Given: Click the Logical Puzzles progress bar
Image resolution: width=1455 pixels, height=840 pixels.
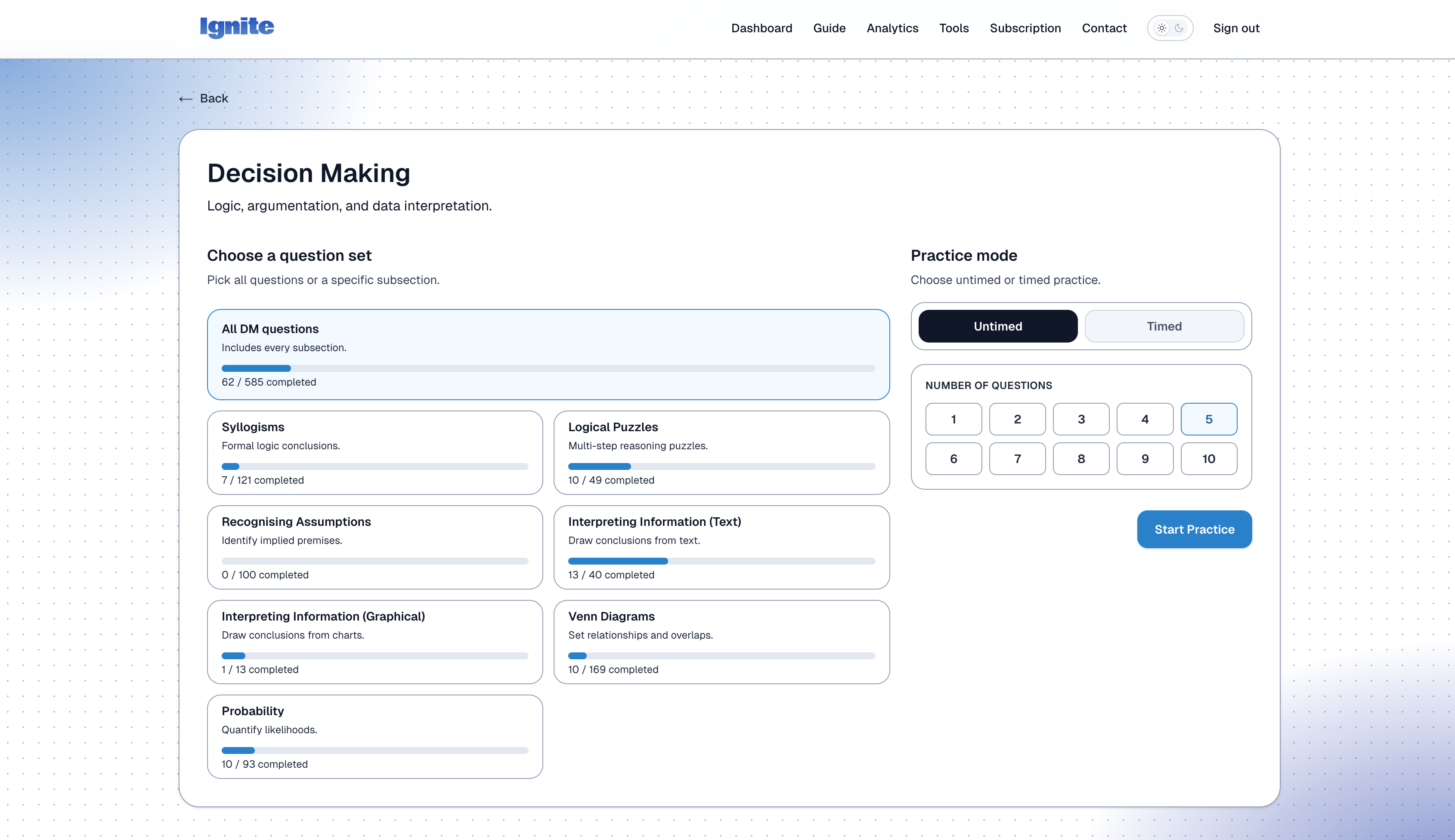Looking at the screenshot, I should (721, 466).
